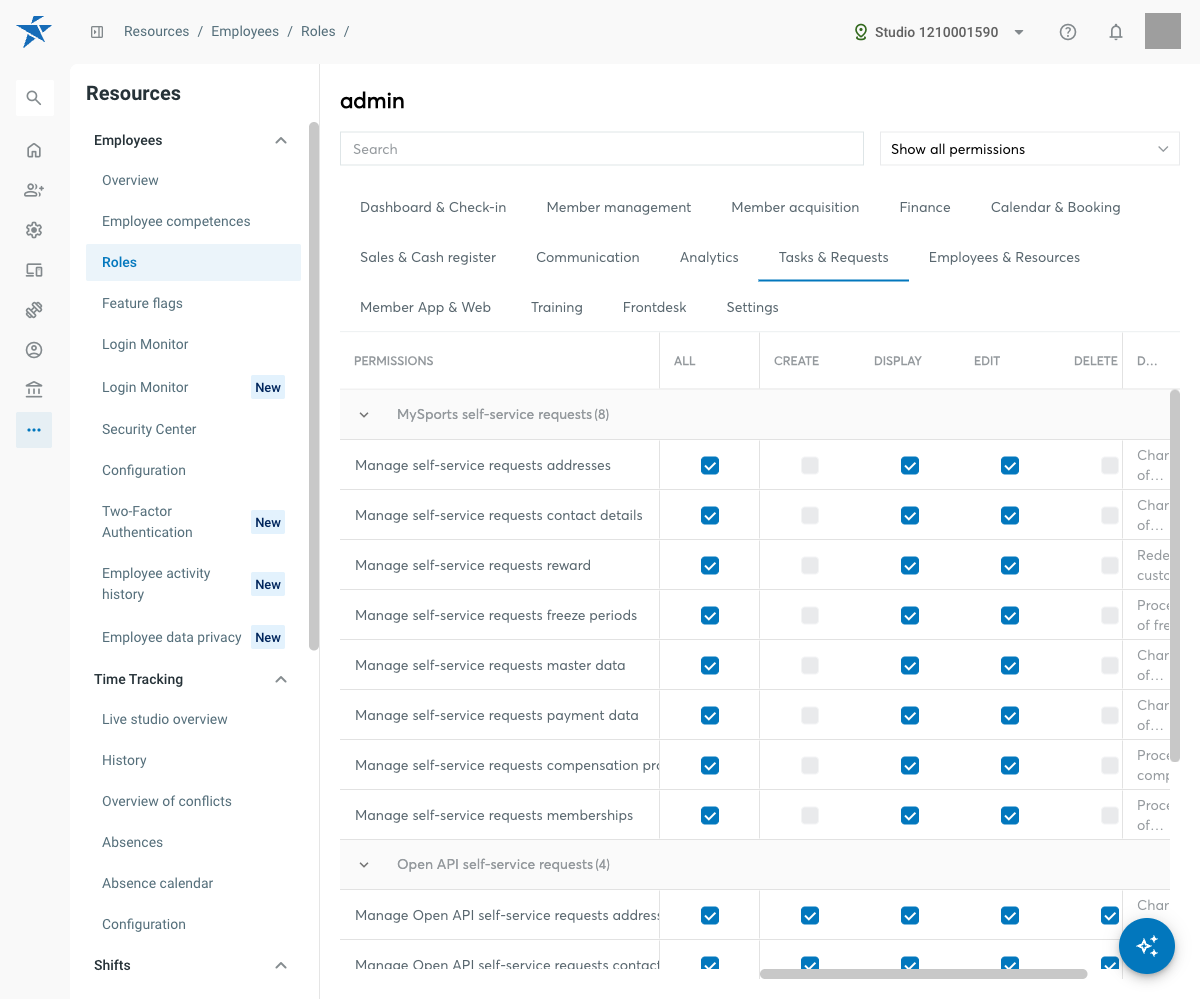Toggle DISPLAY checkbox for requests compensation row
Image resolution: width=1200 pixels, height=999 pixels.
click(x=910, y=765)
